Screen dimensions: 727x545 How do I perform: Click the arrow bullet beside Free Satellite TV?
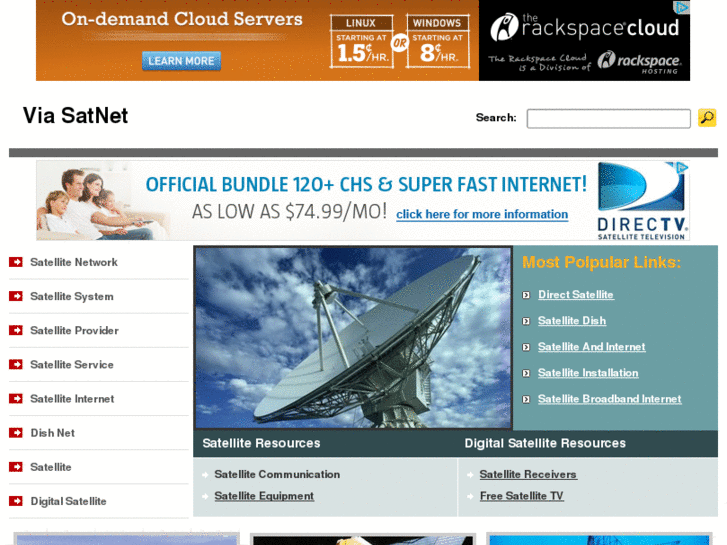click(470, 496)
